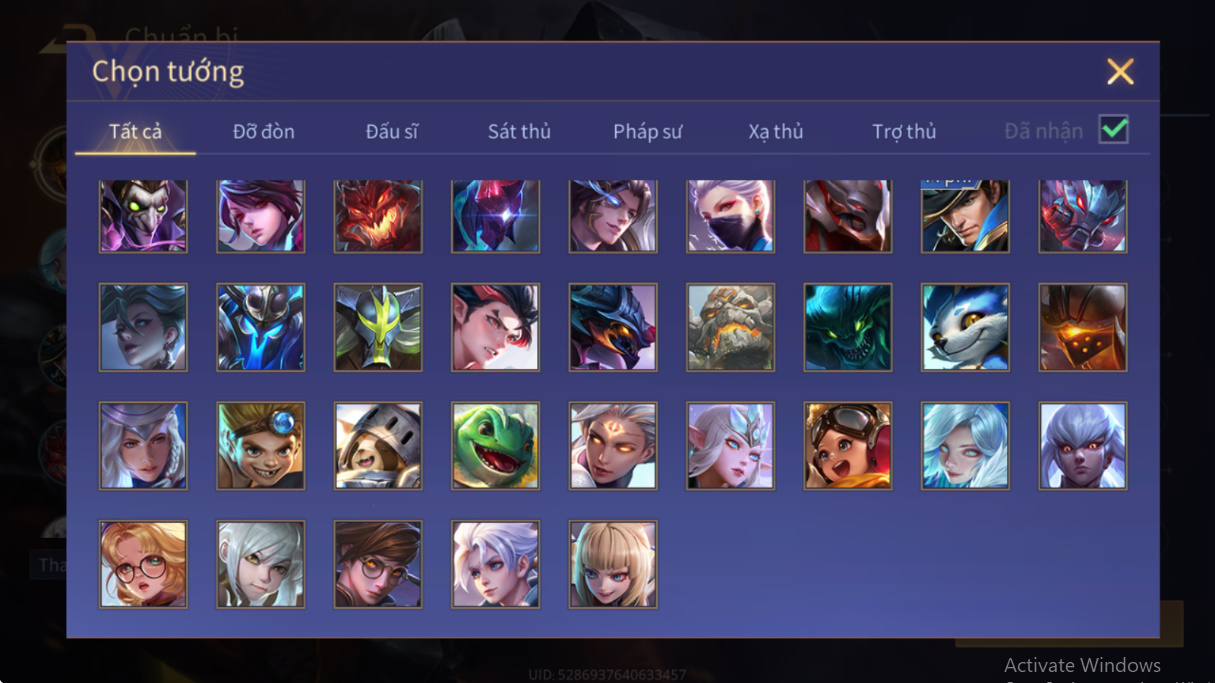The width and height of the screenshot is (1215, 683).
Task: Open the Đấu sĩ hero tab
Action: click(x=392, y=132)
